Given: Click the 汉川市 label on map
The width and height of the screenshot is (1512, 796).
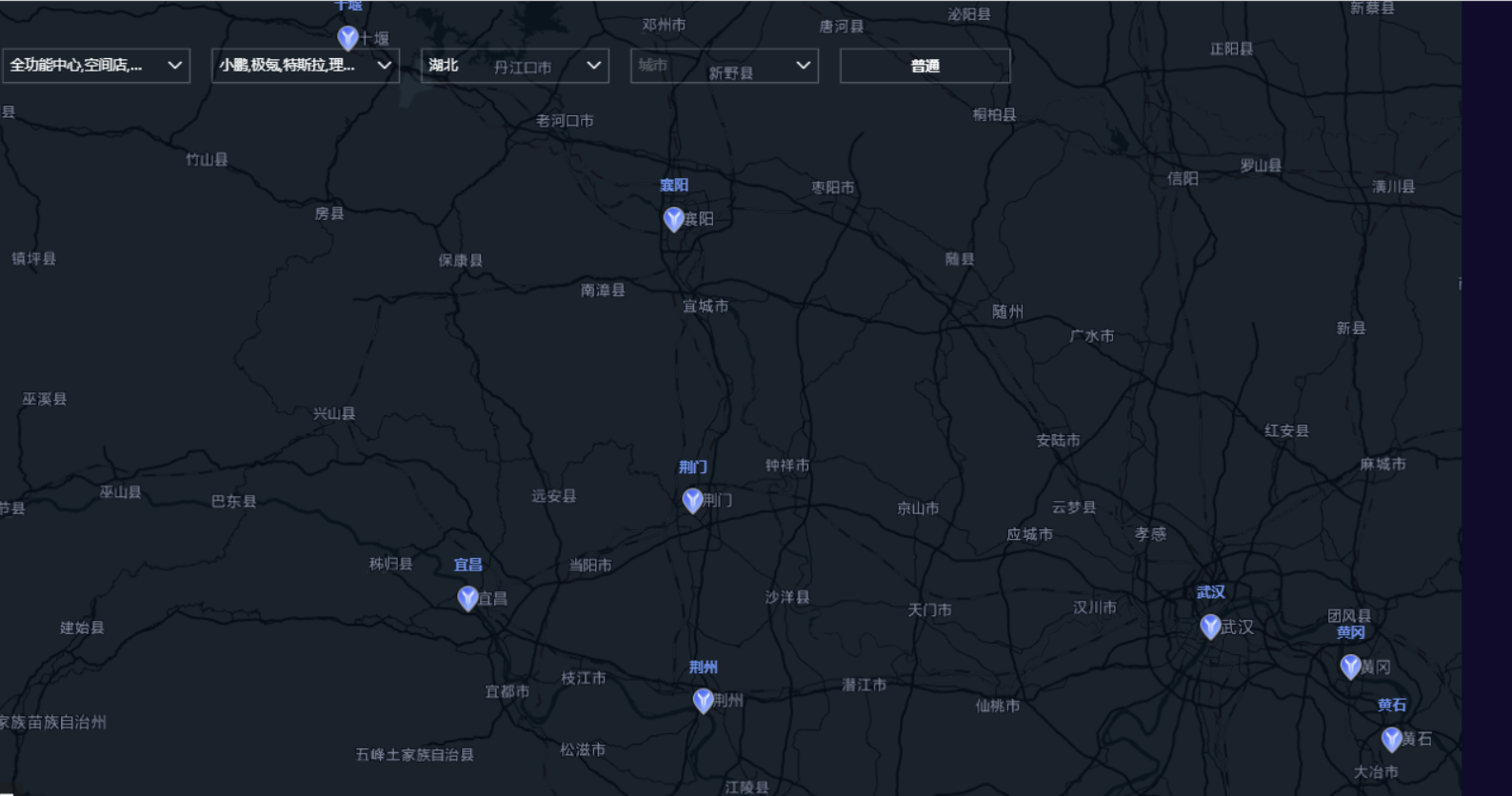Looking at the screenshot, I should (1095, 607).
